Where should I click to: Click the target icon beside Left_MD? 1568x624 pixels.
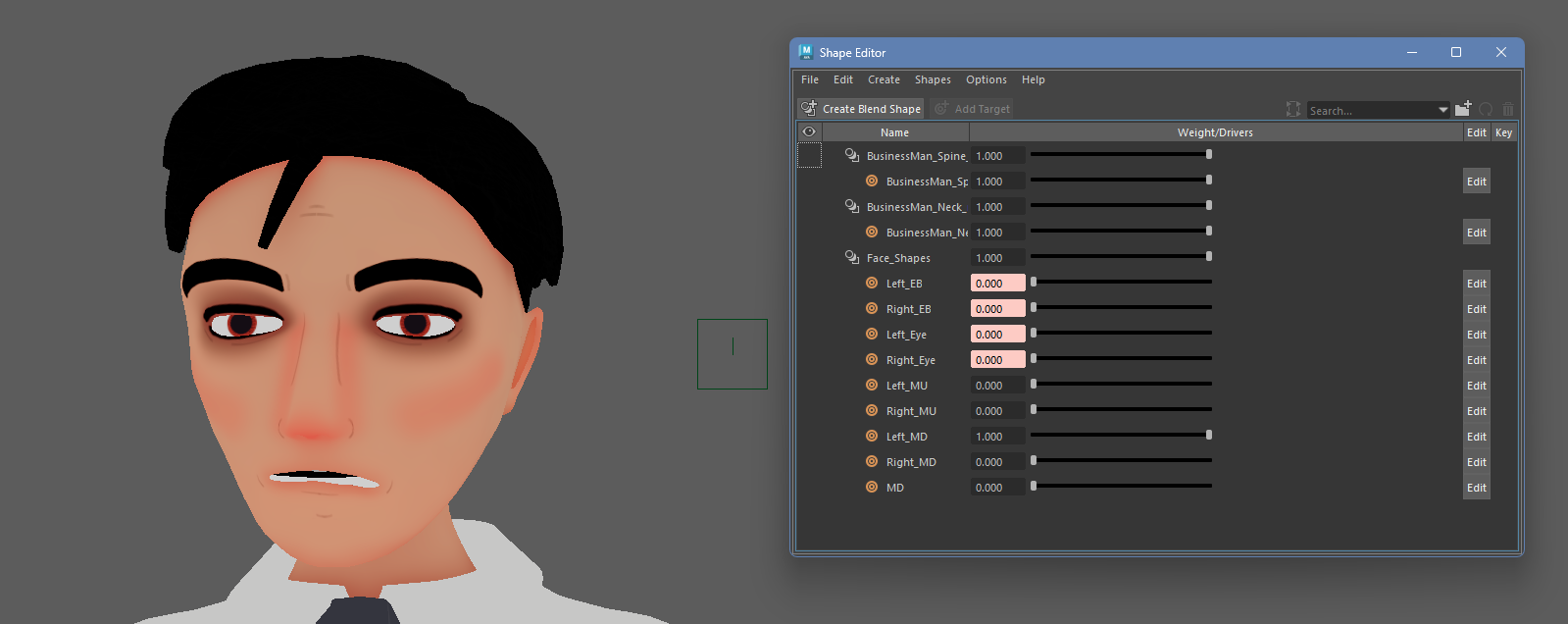tap(872, 436)
